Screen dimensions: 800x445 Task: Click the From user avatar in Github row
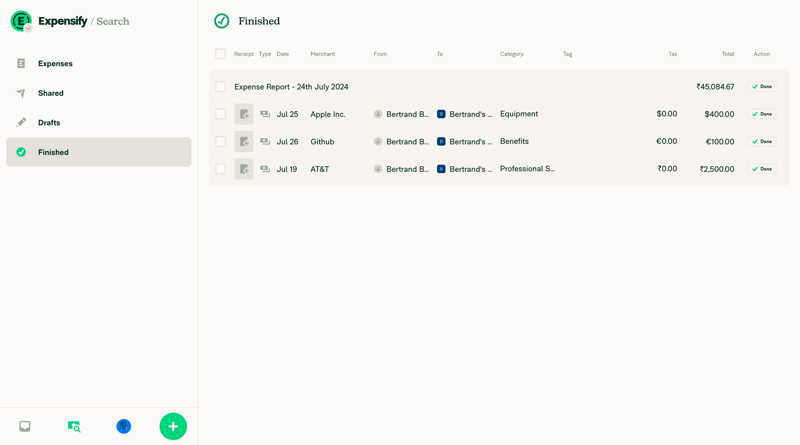coord(378,141)
